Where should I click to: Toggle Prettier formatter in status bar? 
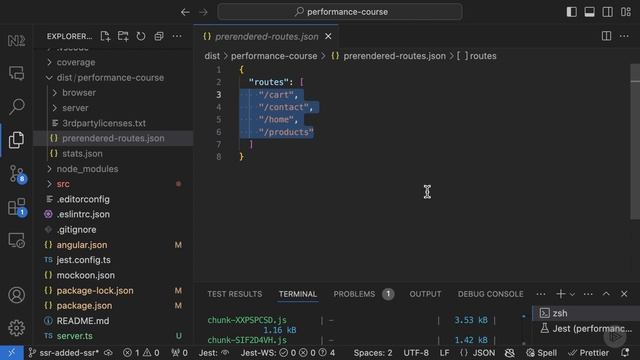coord(589,353)
